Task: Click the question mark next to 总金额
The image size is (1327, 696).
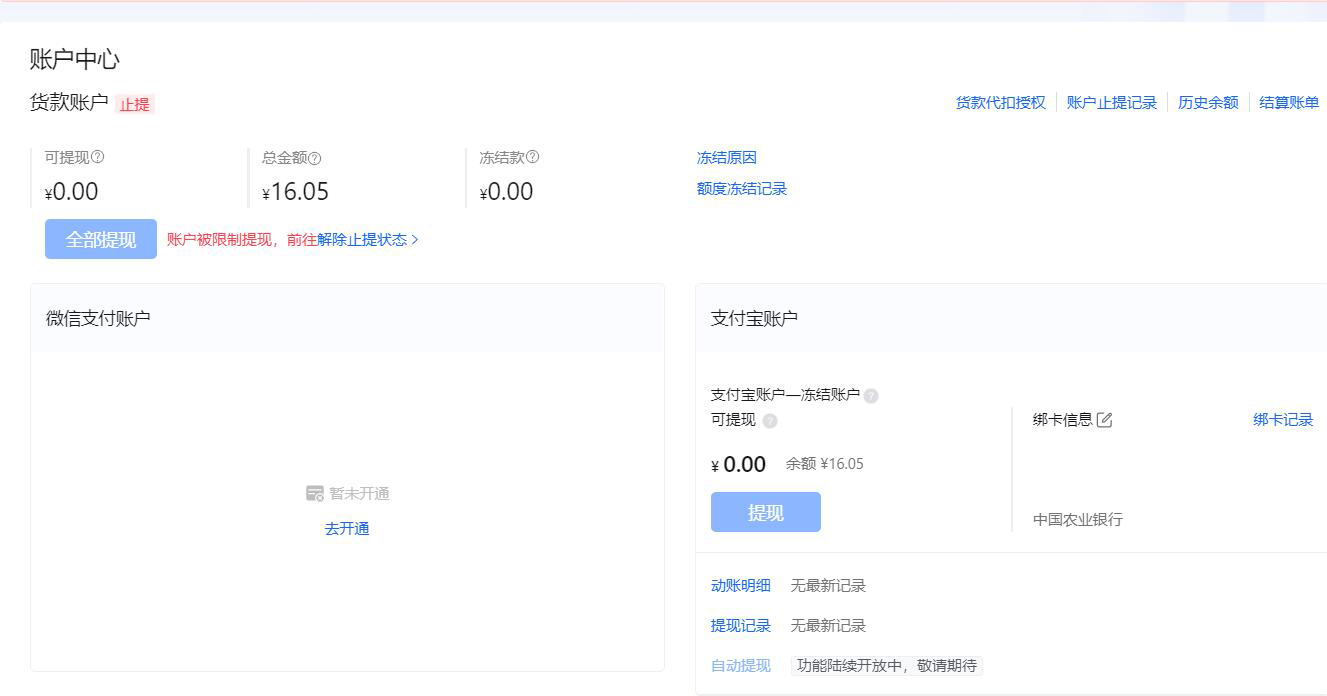Action: pos(314,157)
